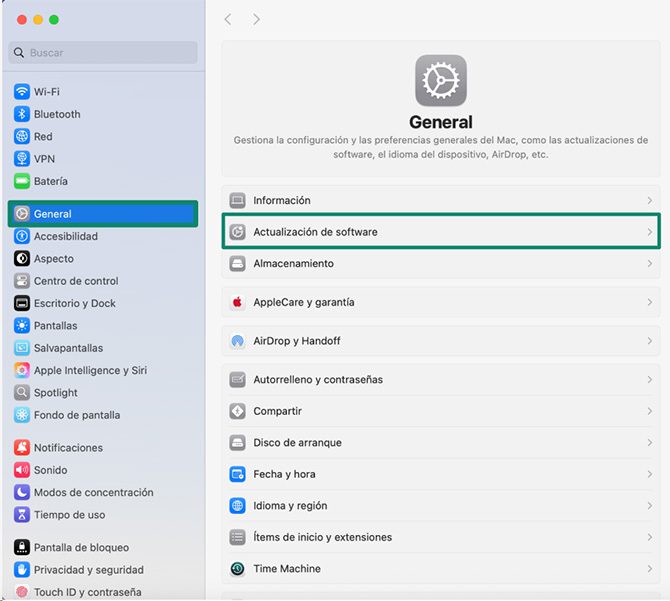Click the Compartir icon
Image resolution: width=670 pixels, height=601 pixels.
point(237,411)
